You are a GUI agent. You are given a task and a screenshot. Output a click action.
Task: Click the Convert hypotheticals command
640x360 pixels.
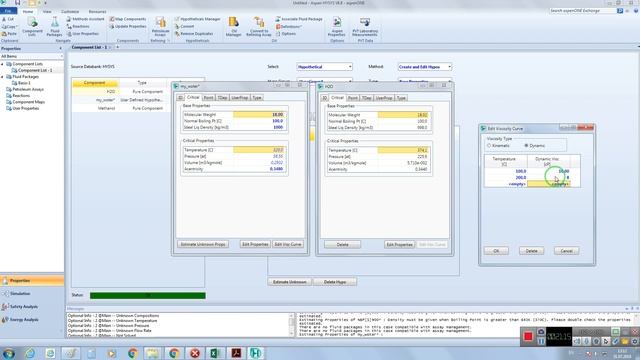tap(184, 27)
